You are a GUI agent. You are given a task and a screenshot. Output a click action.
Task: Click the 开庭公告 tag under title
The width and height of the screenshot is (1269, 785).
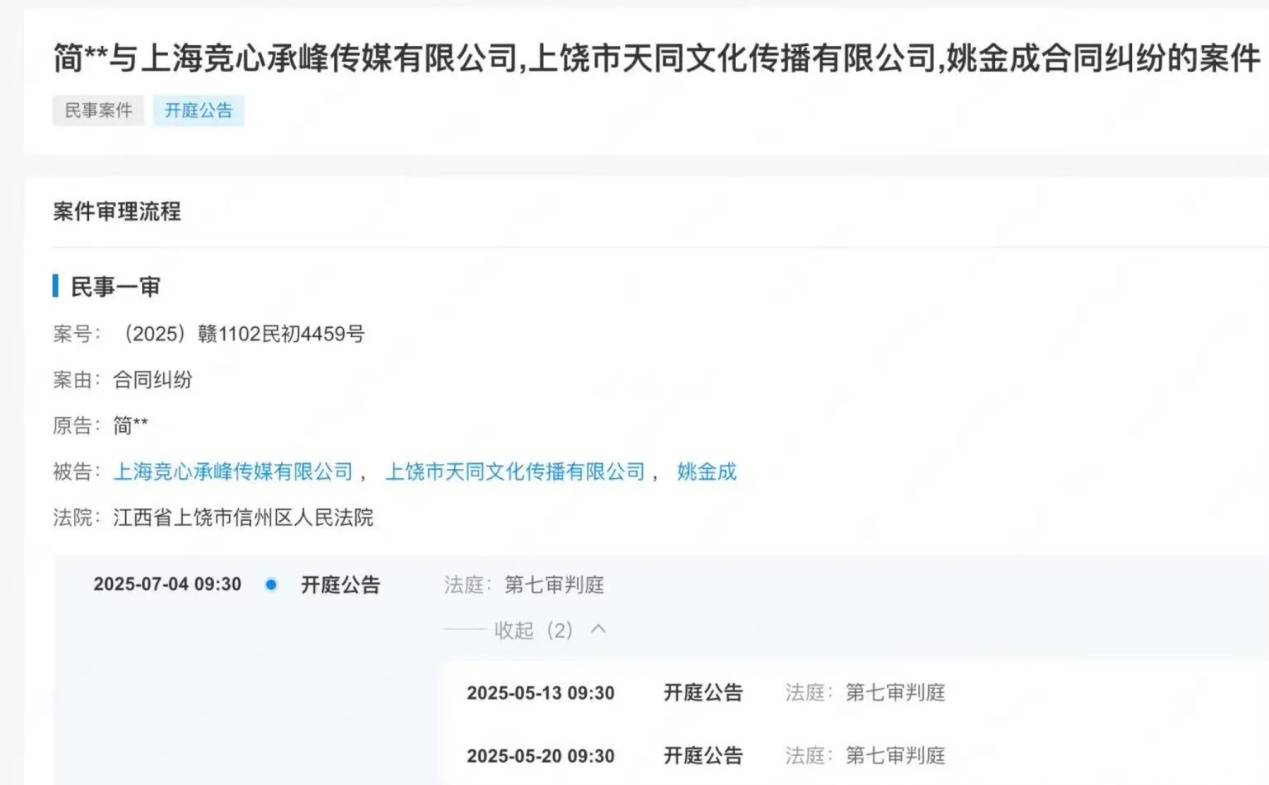click(198, 110)
